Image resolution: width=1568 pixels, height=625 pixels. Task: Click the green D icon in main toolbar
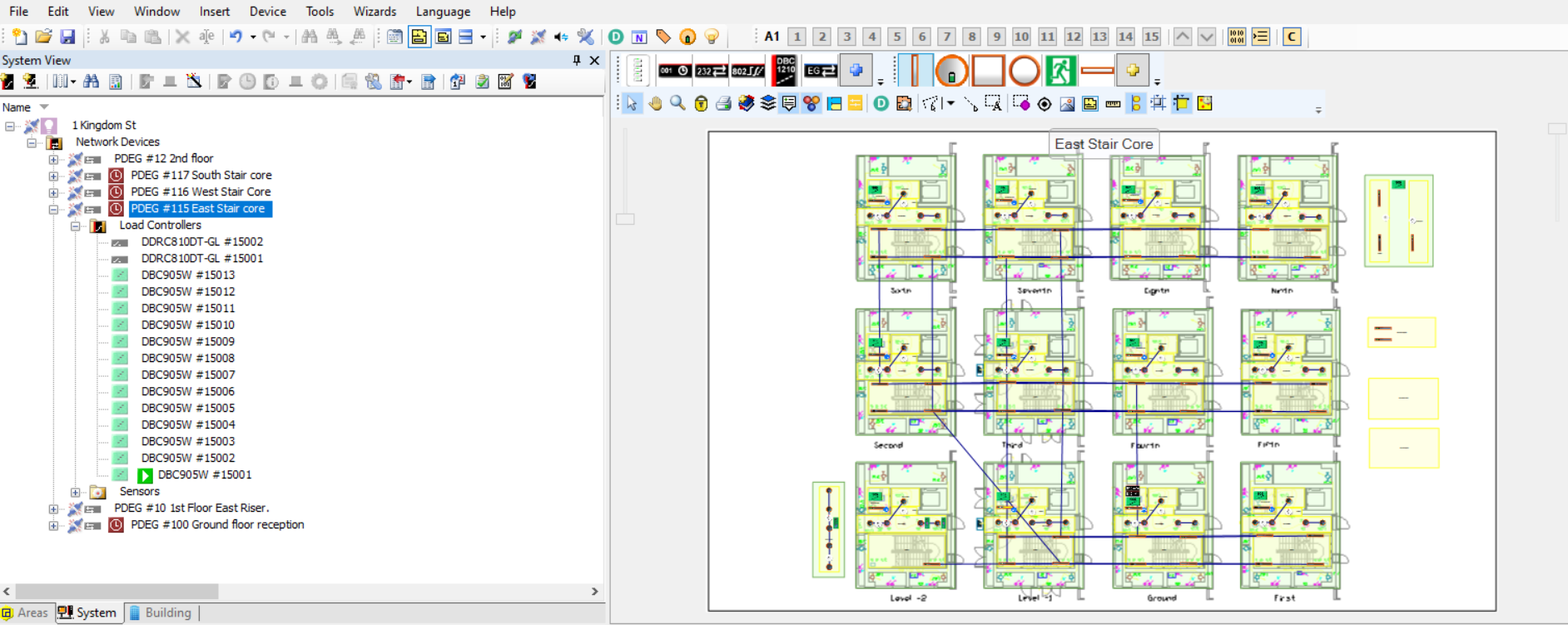pyautogui.click(x=616, y=37)
